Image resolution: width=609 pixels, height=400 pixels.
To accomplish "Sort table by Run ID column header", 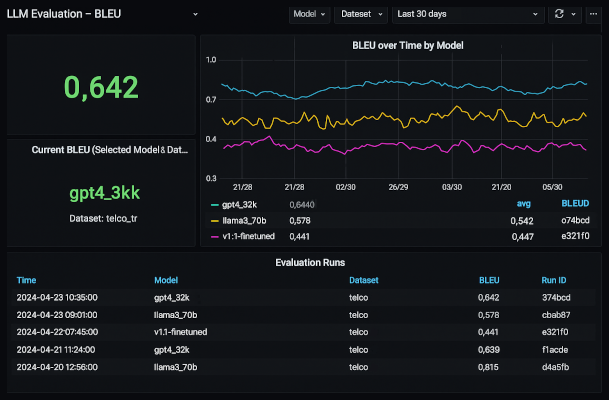I will click(x=555, y=281).
